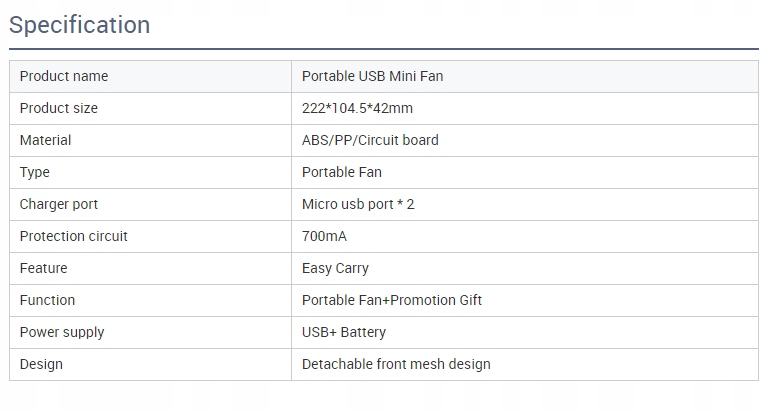Select the "Easy Carry" value

(x=335, y=268)
